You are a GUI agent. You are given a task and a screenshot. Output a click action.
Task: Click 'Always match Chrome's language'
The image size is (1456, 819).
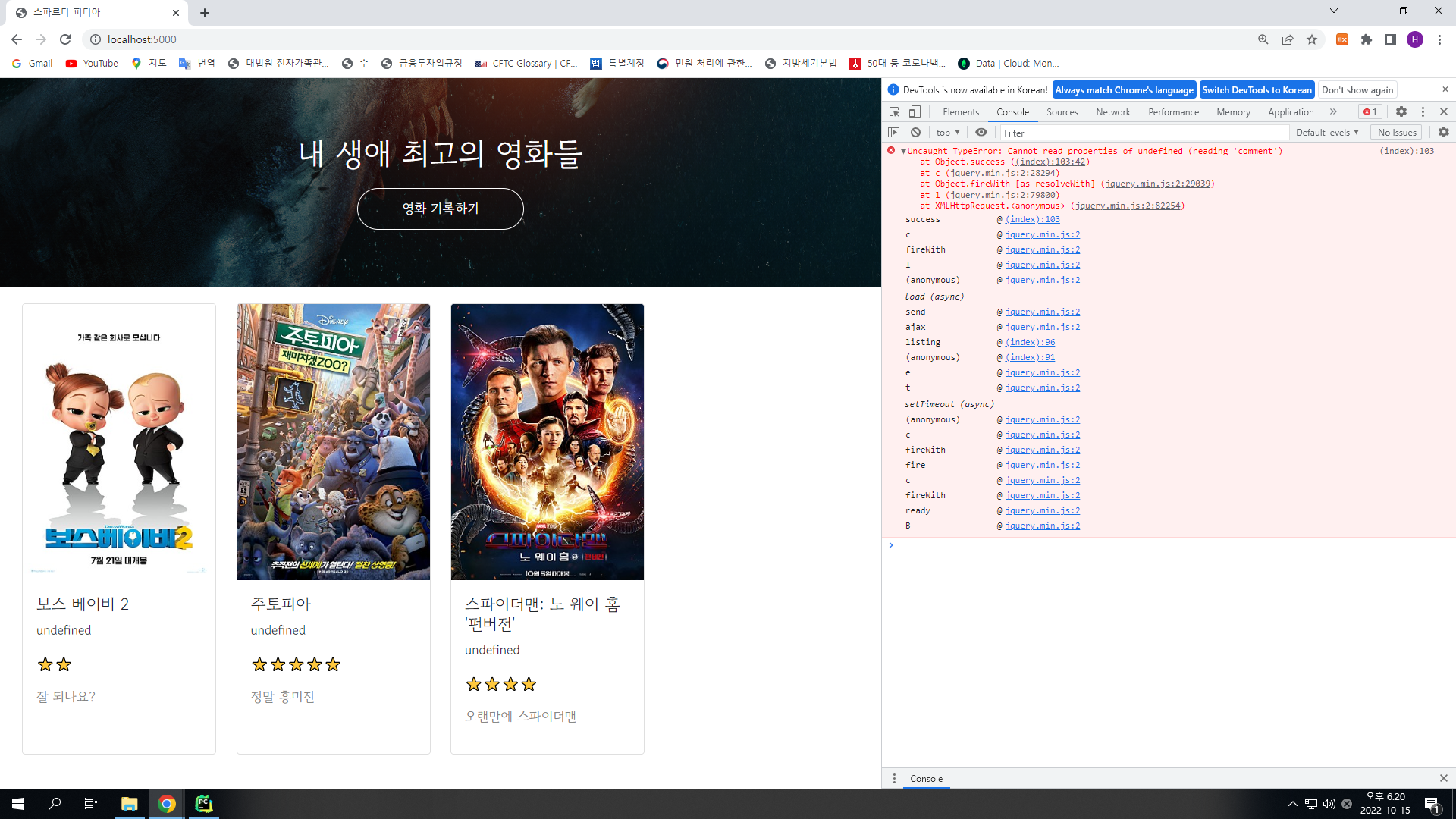1124,89
